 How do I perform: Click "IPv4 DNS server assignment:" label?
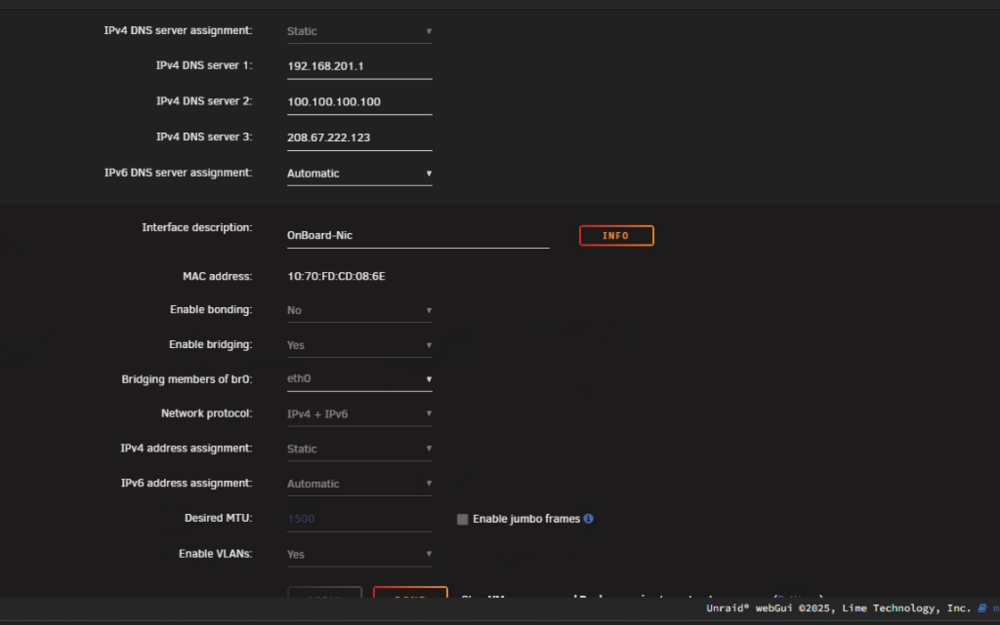click(178, 30)
